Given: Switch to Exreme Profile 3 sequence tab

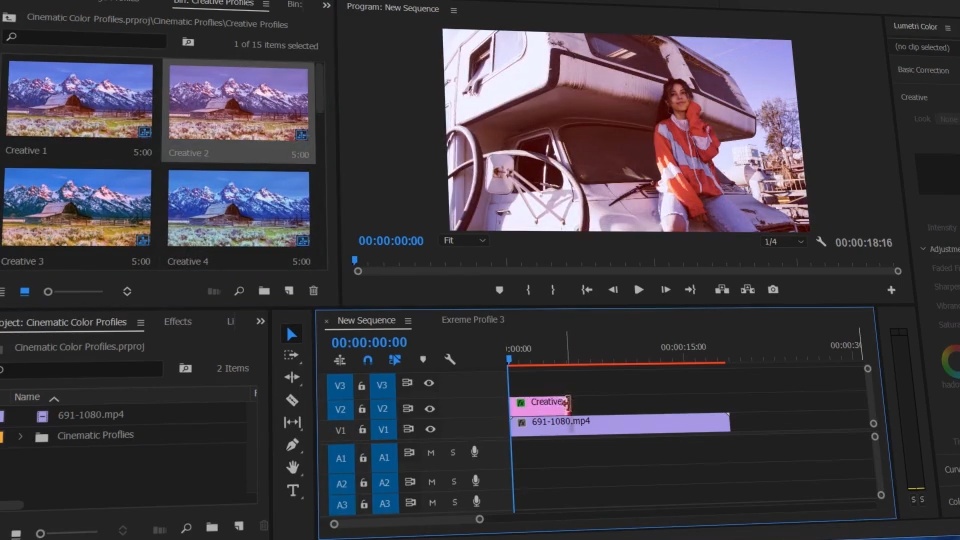Looking at the screenshot, I should pos(473,320).
